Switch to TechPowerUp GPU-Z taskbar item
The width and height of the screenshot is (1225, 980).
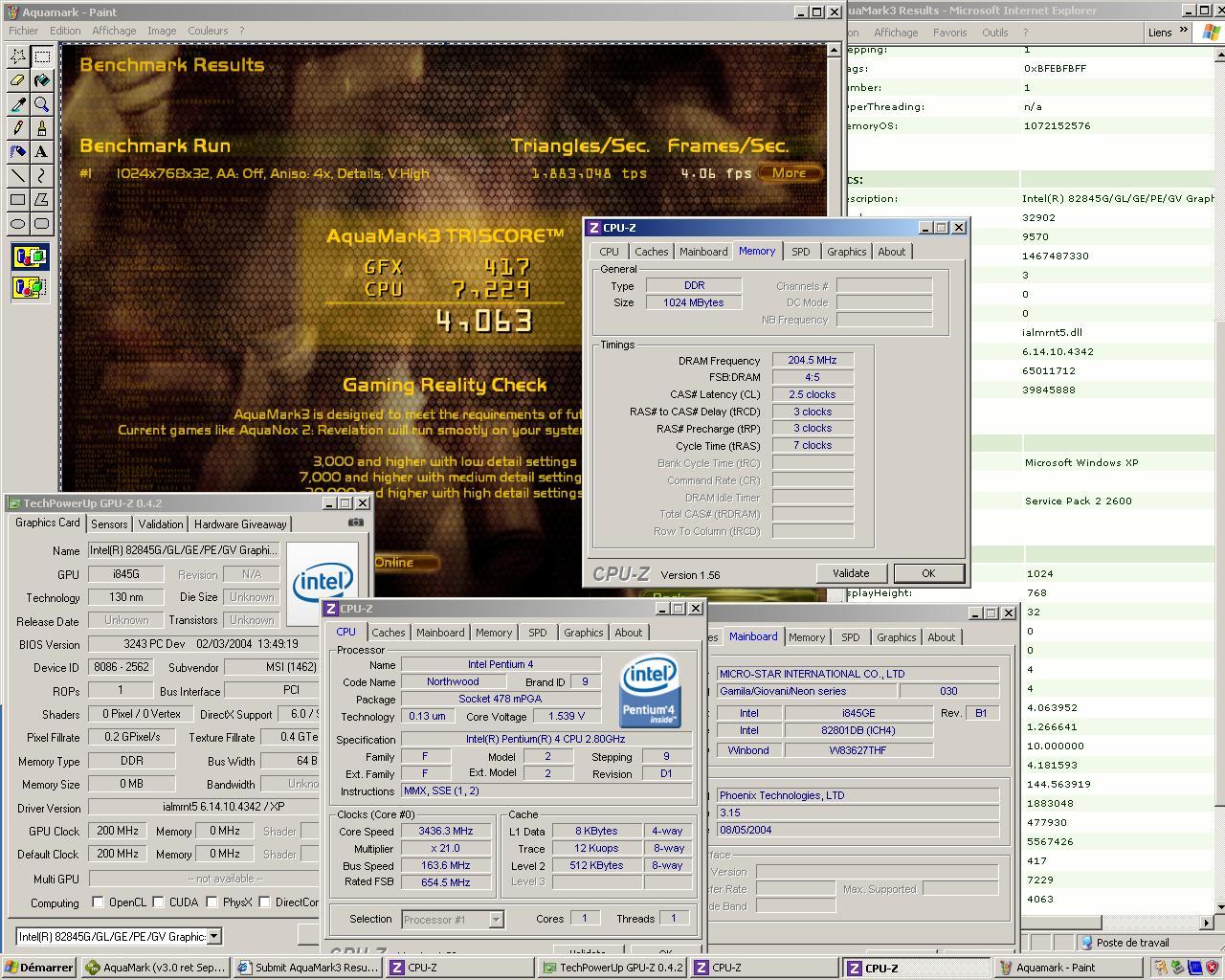(612, 968)
